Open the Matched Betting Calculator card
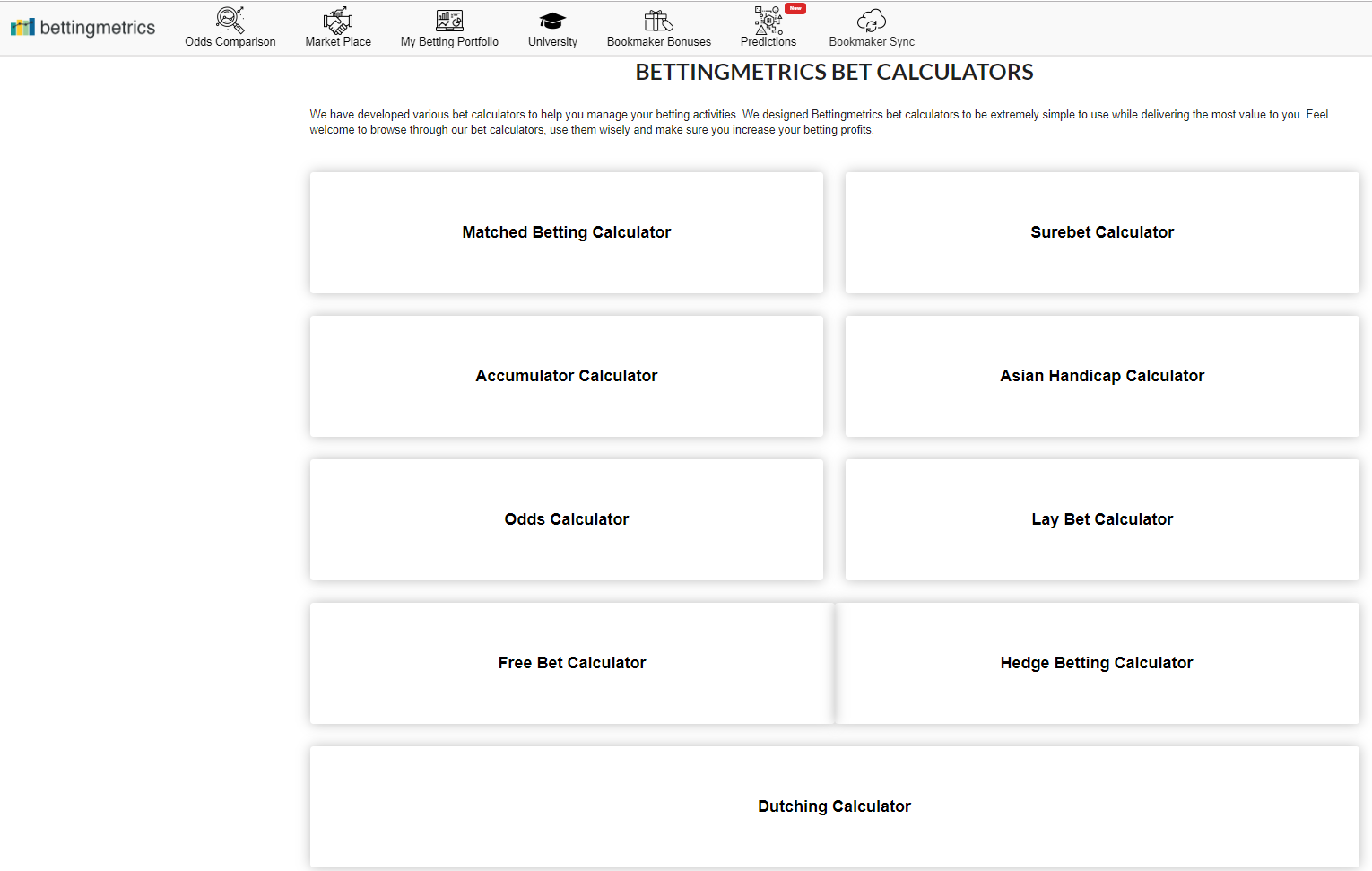The width and height of the screenshot is (1372, 871). pos(567,232)
